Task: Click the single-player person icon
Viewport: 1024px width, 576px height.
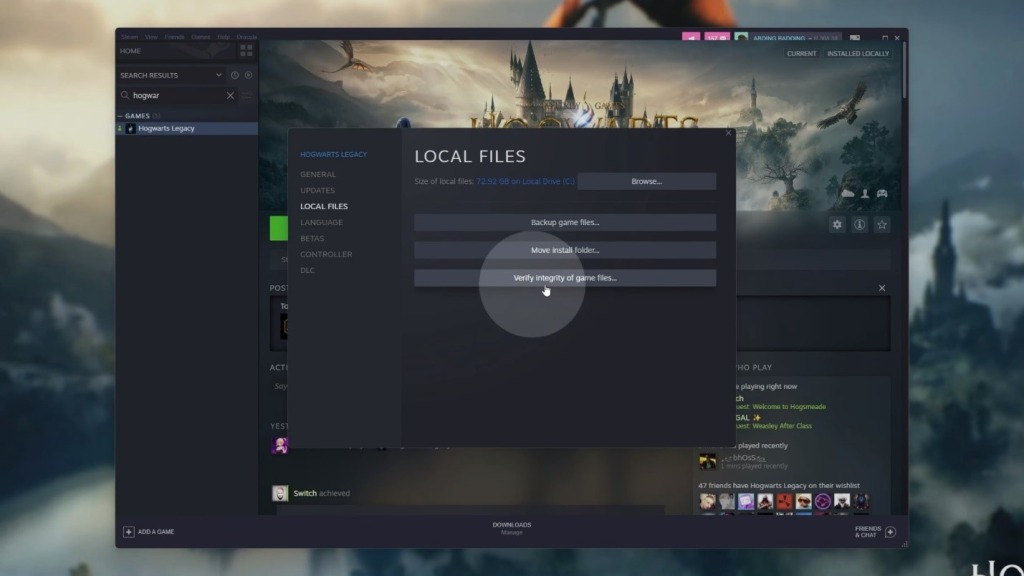Action: tap(865, 193)
